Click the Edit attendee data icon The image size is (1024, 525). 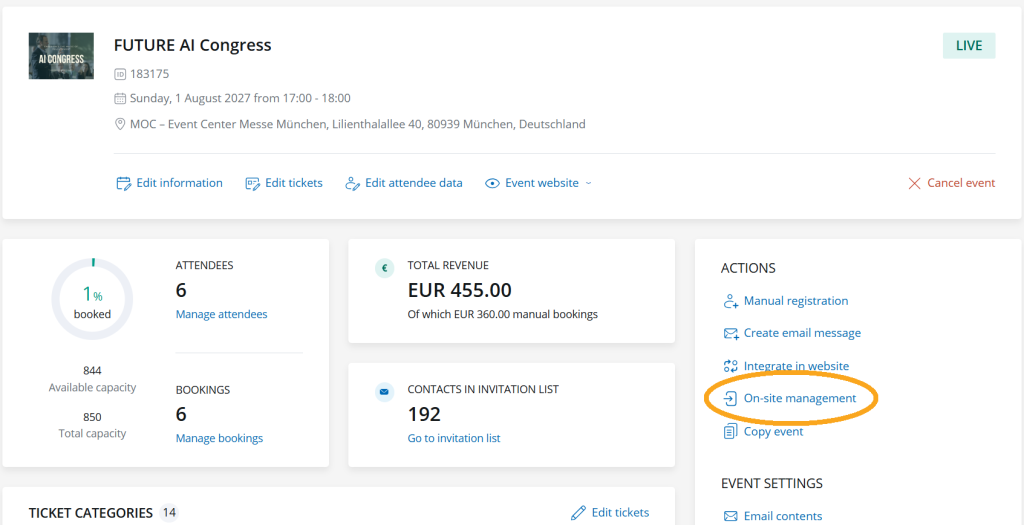coord(352,183)
